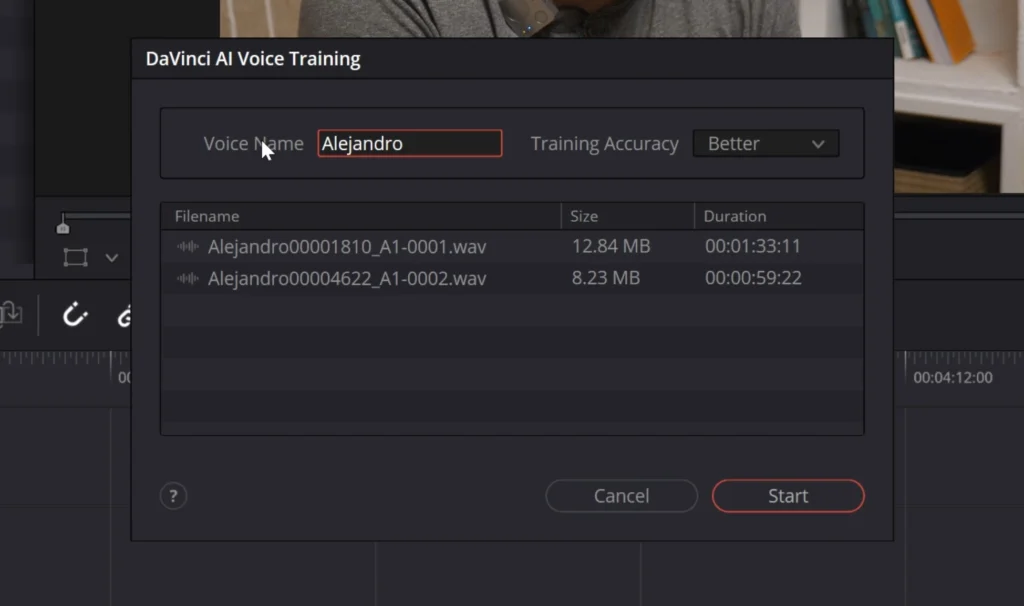Open the Training Accuracy dropdown showing Better

[x=765, y=143]
